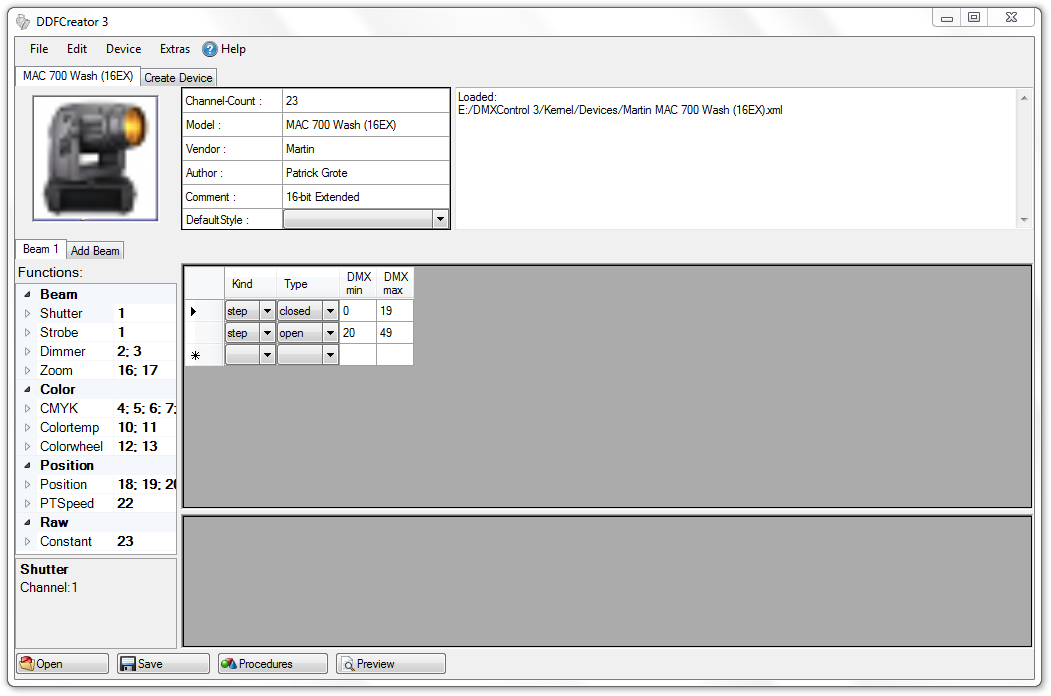
Task: Expand the Shutter function tree item
Action: point(28,314)
